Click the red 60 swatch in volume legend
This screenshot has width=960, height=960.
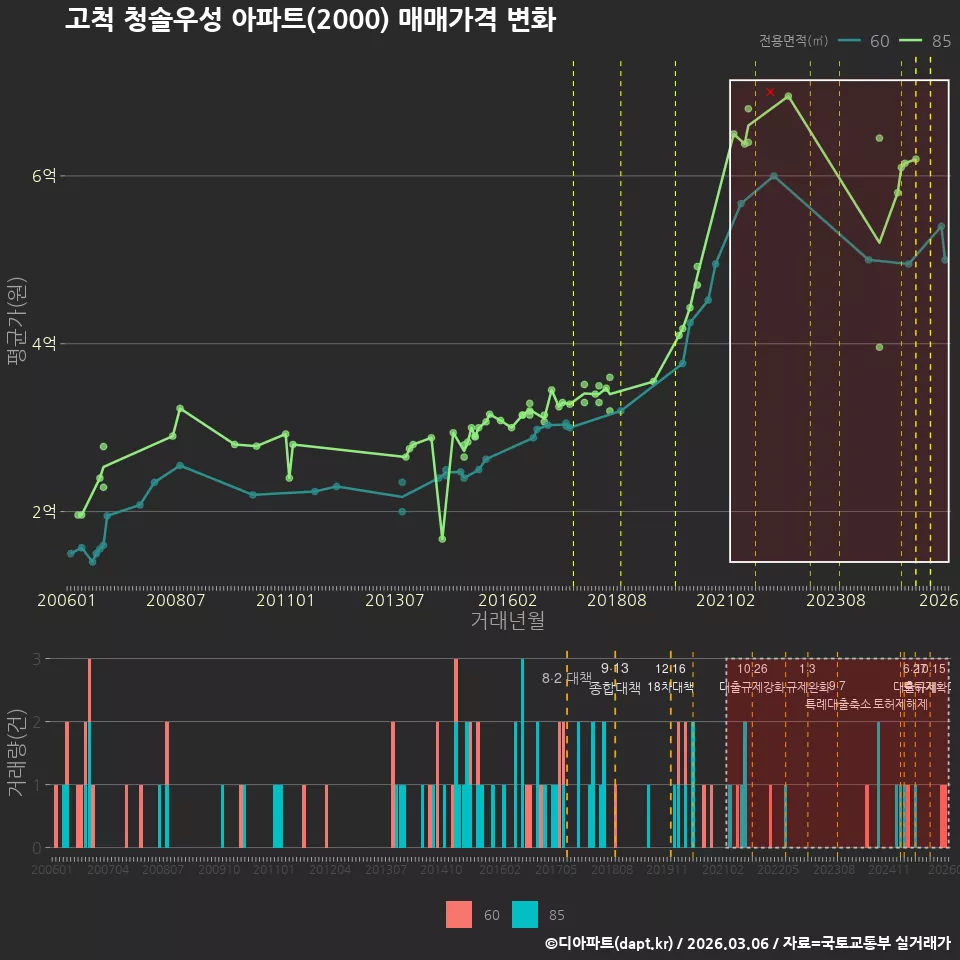point(459,915)
